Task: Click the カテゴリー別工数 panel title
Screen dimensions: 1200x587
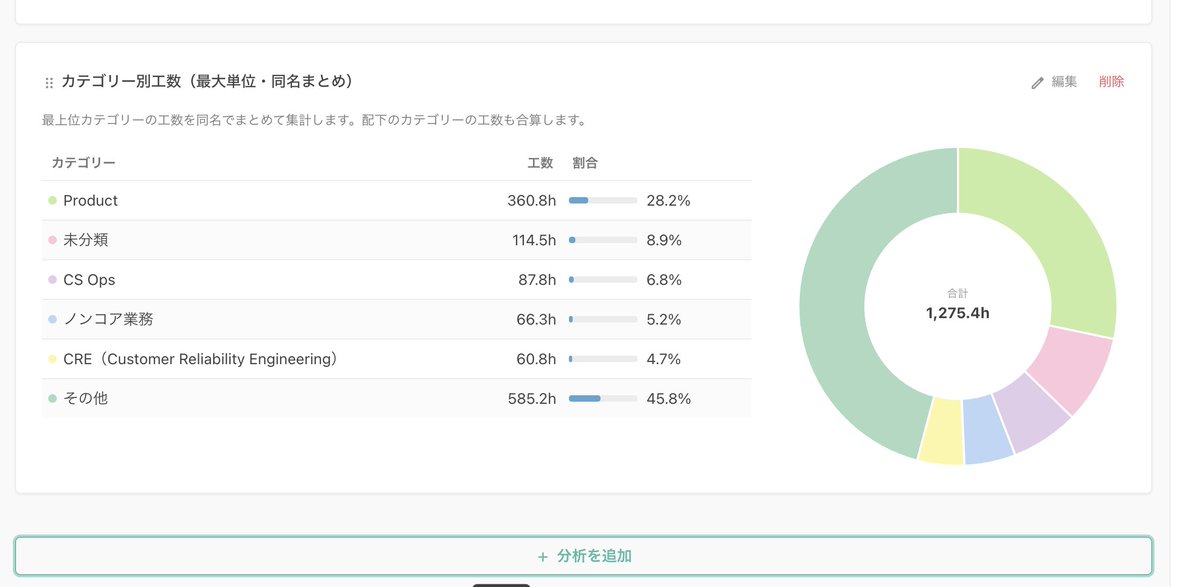Action: (x=208, y=82)
